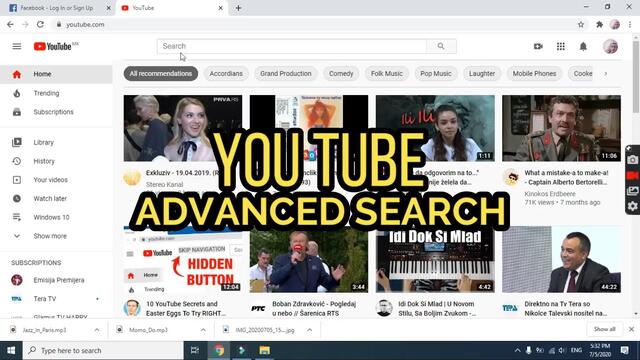Click the taskbar Type here to search box

point(103,350)
